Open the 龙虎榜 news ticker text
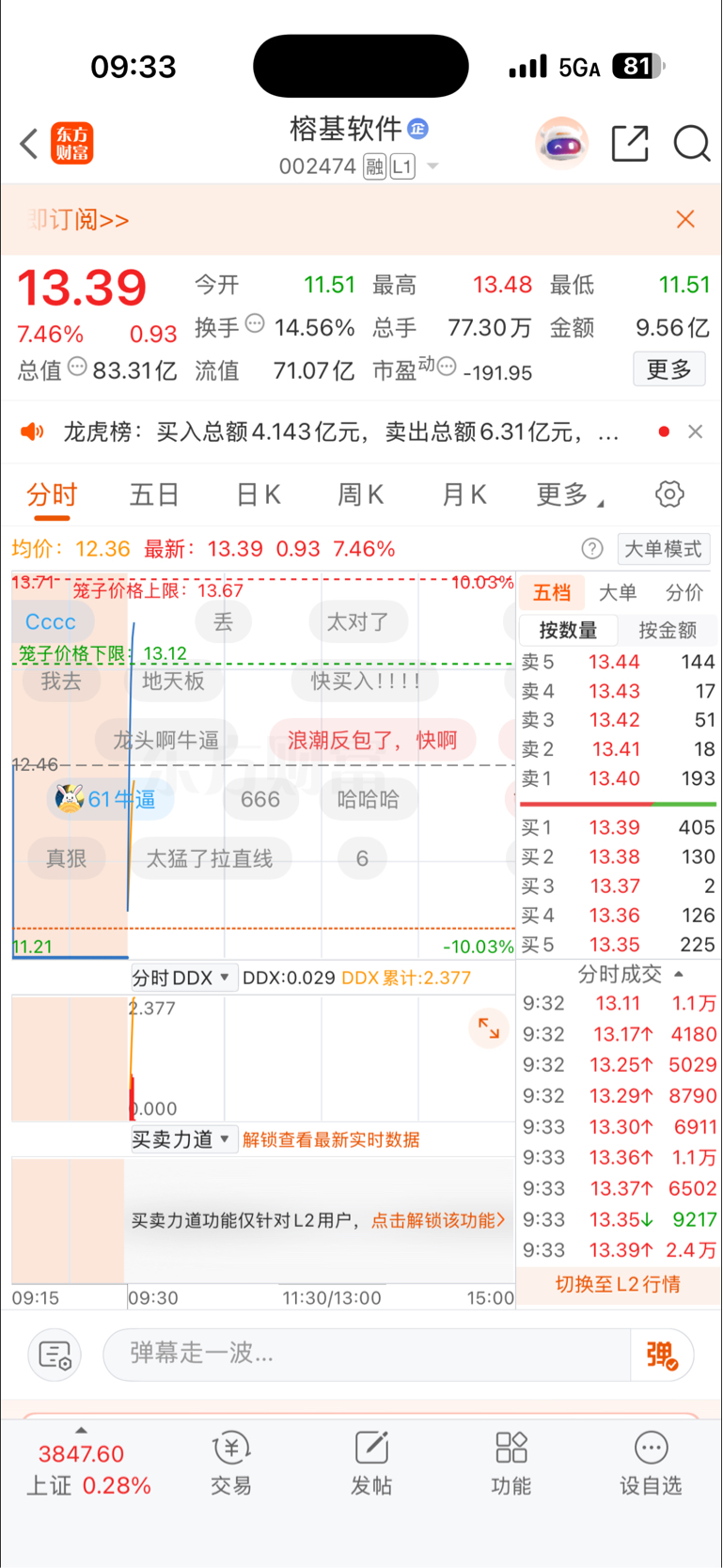The width and height of the screenshot is (723, 1568). click(341, 431)
